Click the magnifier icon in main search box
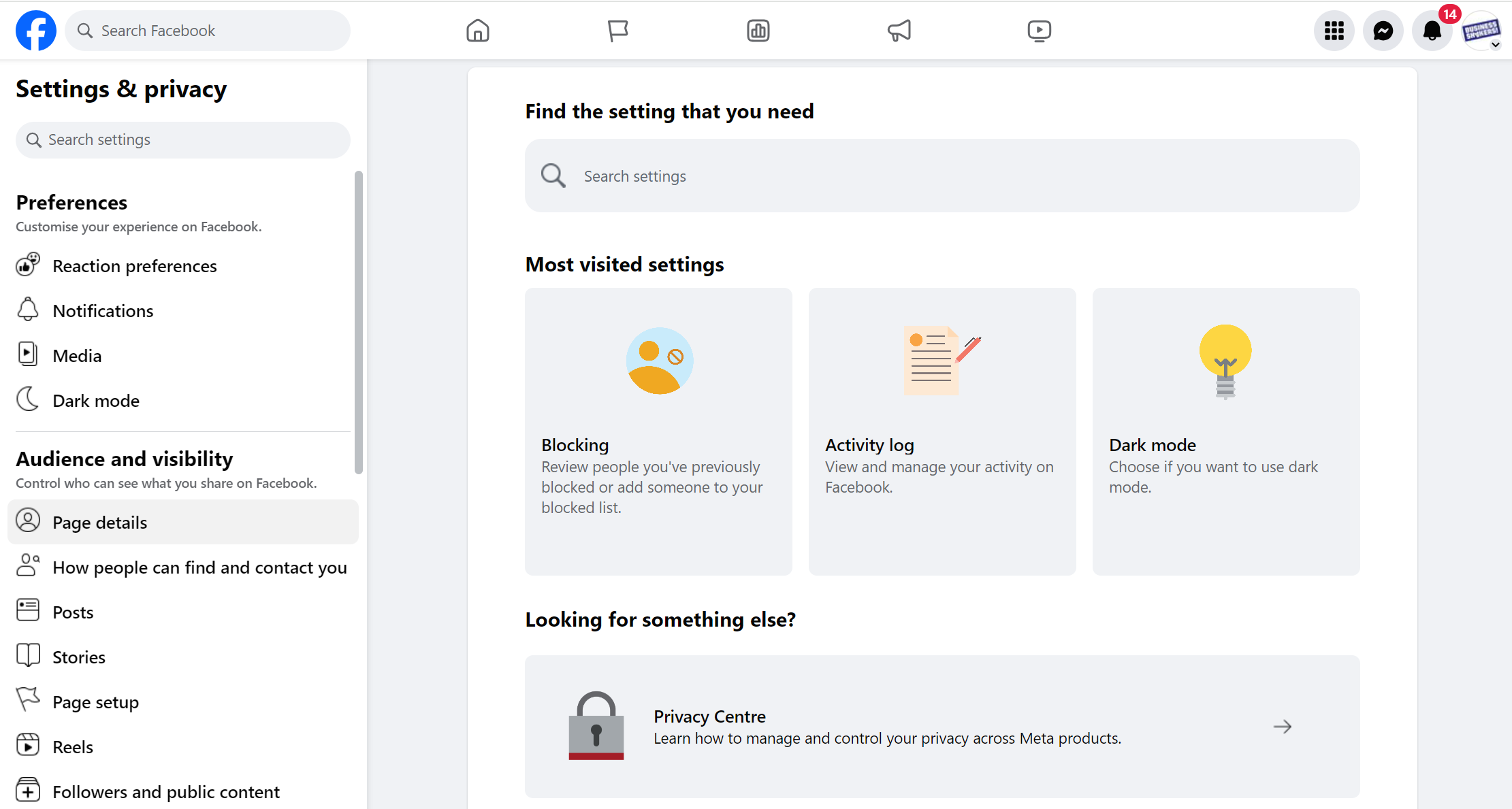Screen dimensions: 1512x809 pos(553,176)
